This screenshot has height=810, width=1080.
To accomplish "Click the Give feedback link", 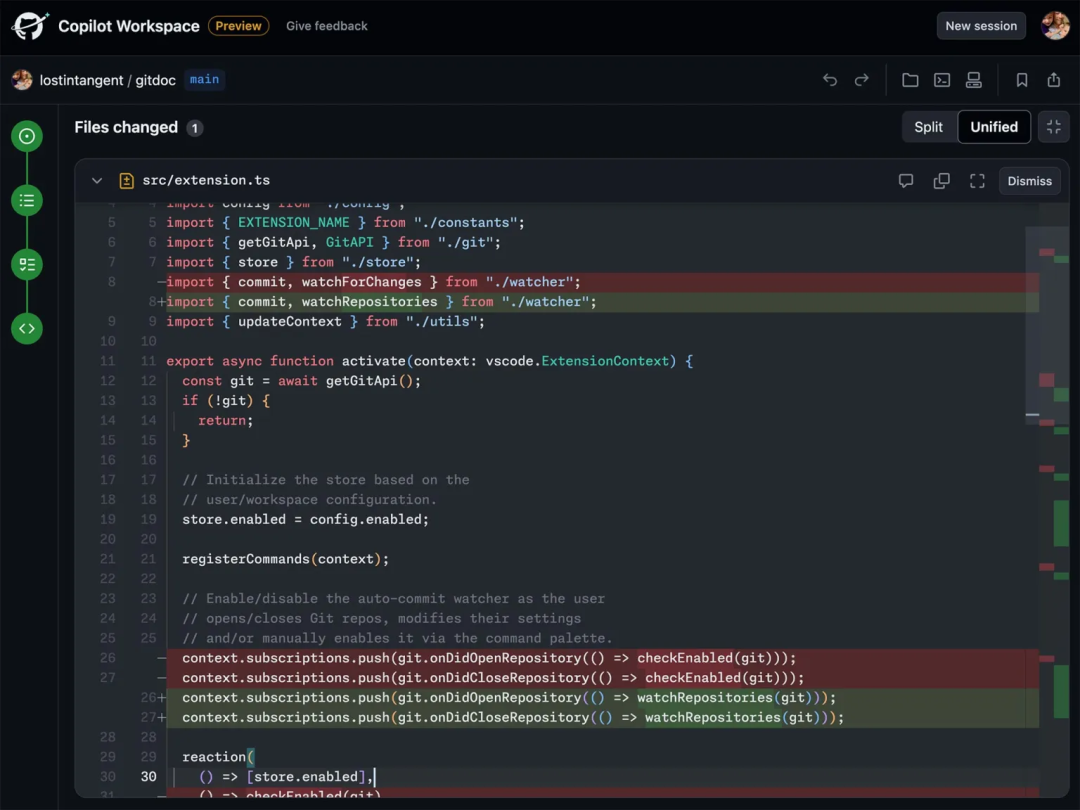I will click(326, 26).
